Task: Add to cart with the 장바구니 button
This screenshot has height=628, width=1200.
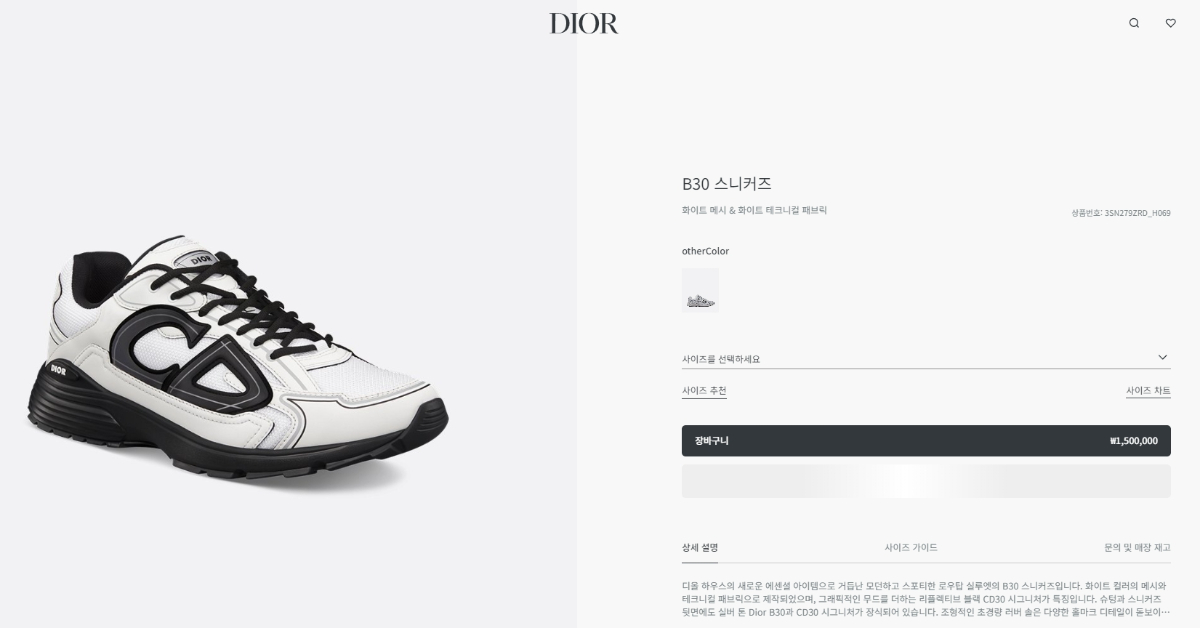Action: tap(926, 441)
